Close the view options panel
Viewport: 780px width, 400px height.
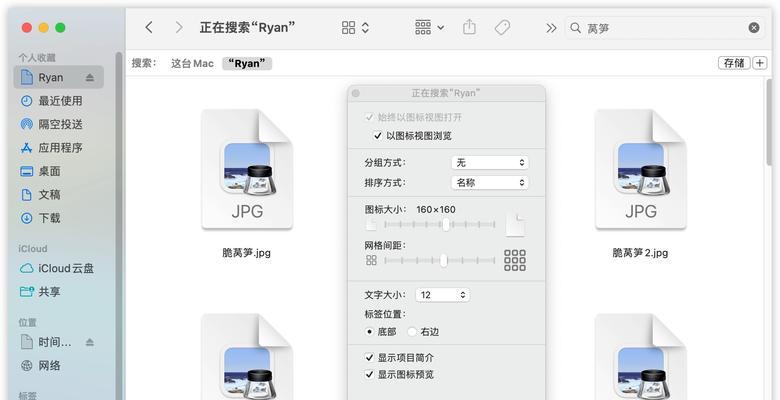coord(355,93)
